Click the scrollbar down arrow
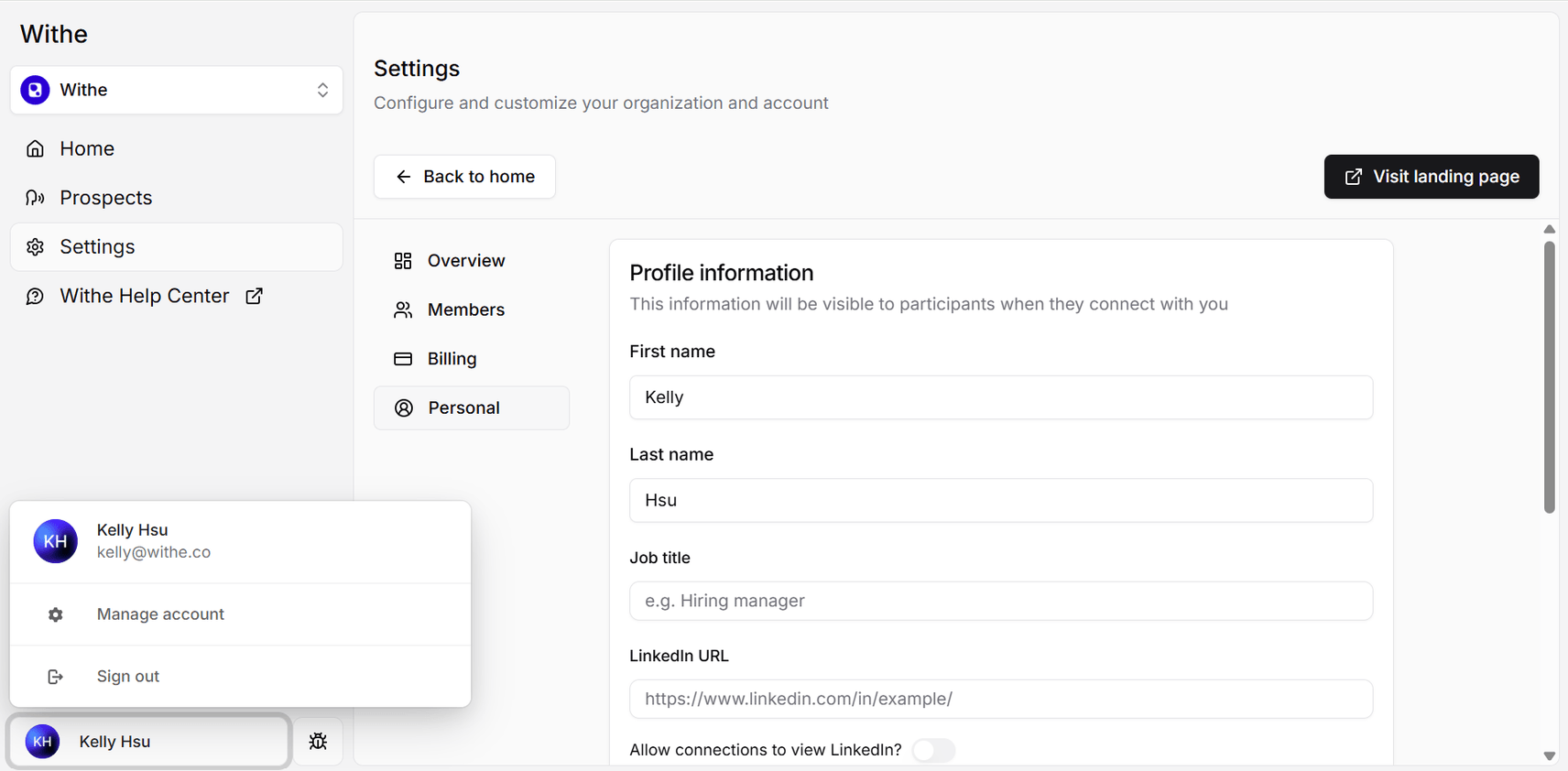The width and height of the screenshot is (1568, 771). pyautogui.click(x=1550, y=756)
